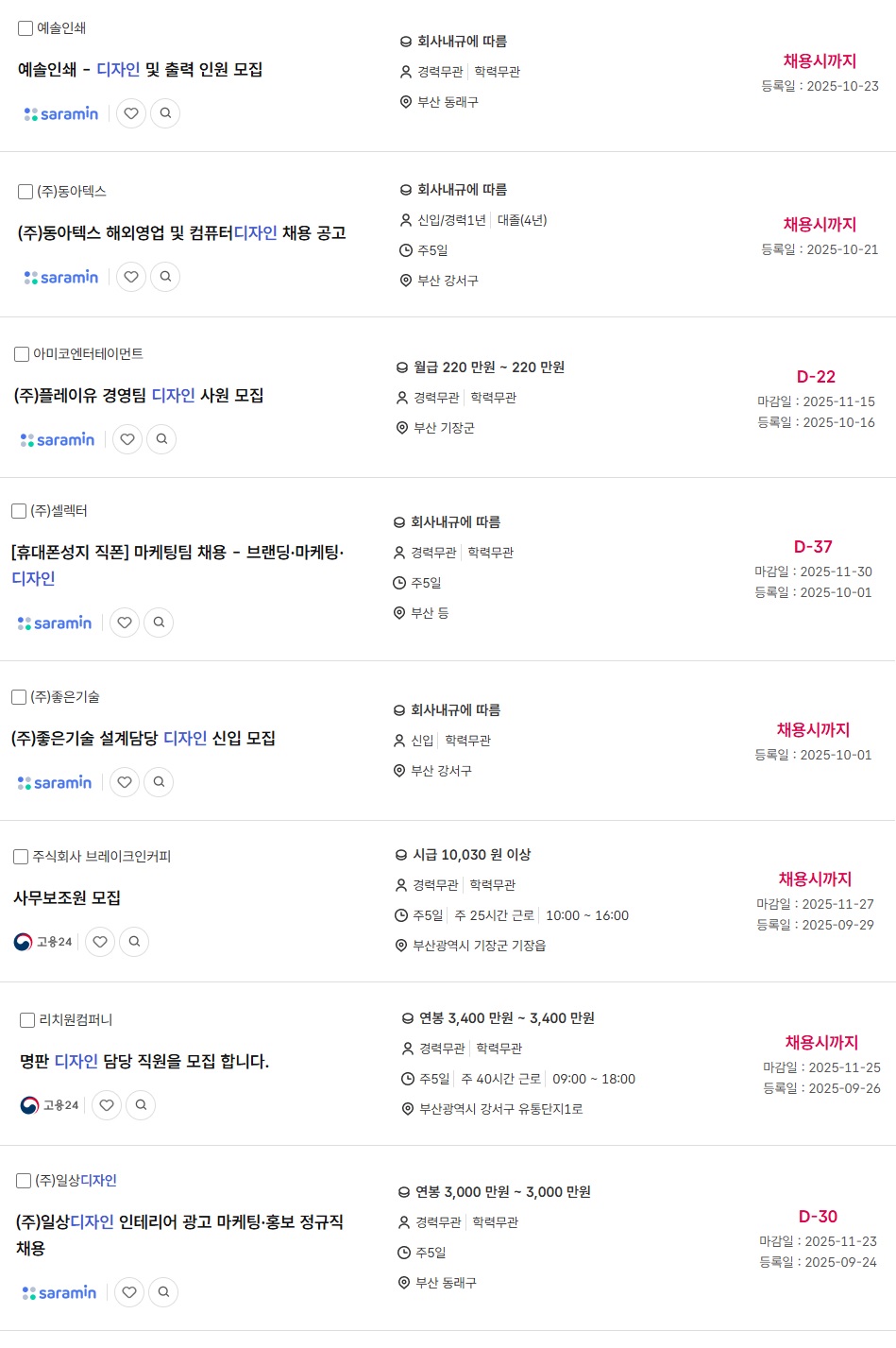Click magnifier icon for 예솔인쇄 posting
This screenshot has width=896, height=1348.
click(165, 113)
